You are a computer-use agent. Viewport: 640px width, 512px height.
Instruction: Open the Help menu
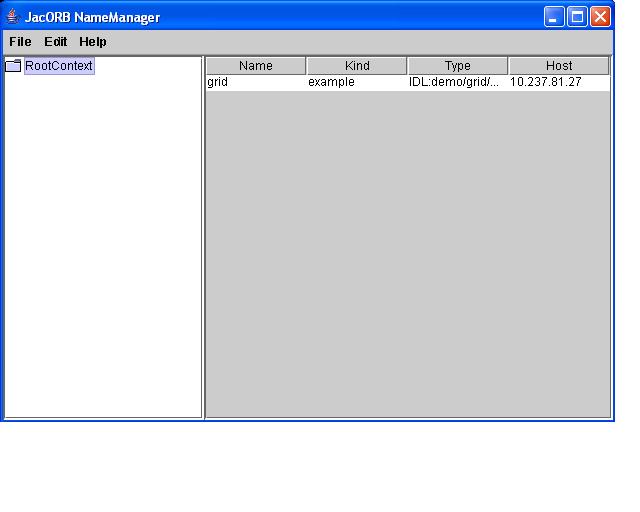(x=93, y=42)
